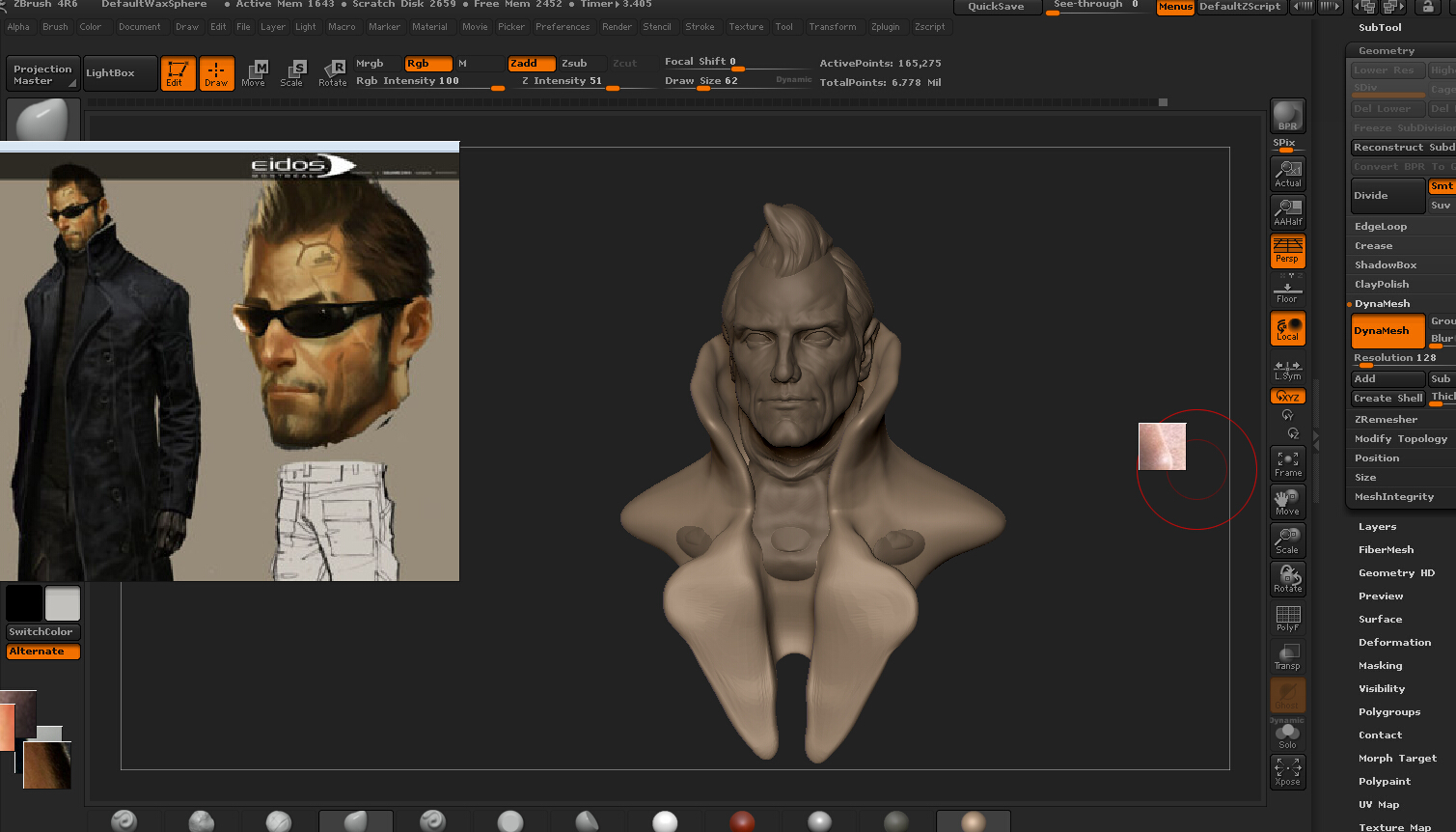This screenshot has height=832, width=1456.
Task: Click the Xpose icon
Action: (x=1287, y=772)
